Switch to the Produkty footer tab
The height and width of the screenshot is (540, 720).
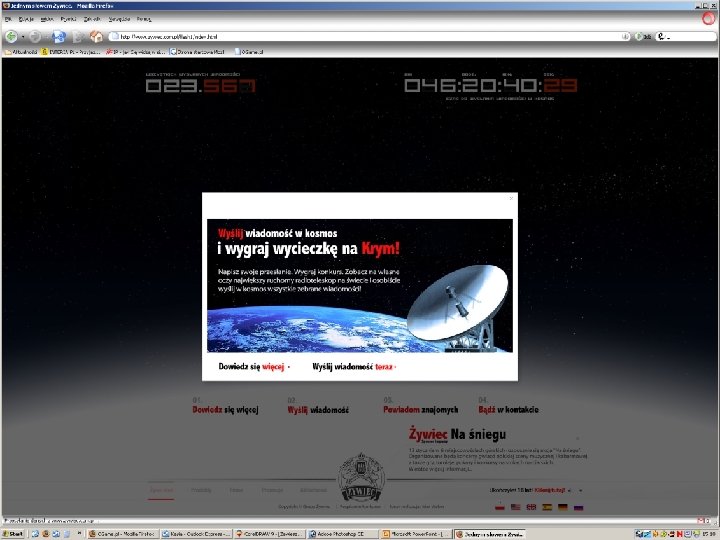201,490
